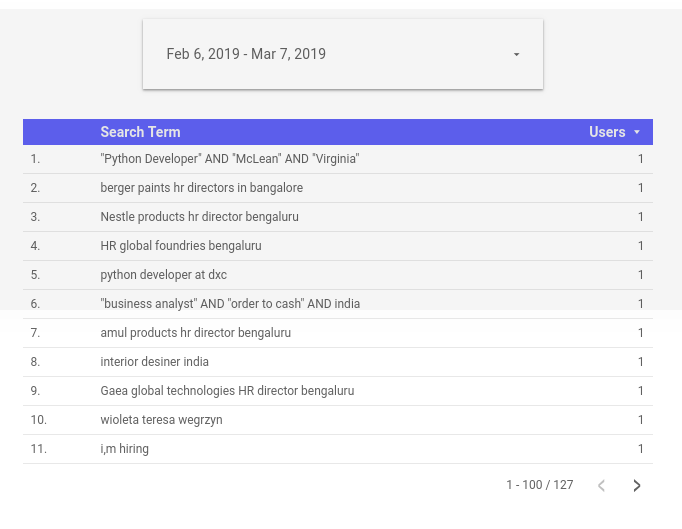The width and height of the screenshot is (682, 529).
Task: Select interior desiner india search term
Action: (x=154, y=362)
